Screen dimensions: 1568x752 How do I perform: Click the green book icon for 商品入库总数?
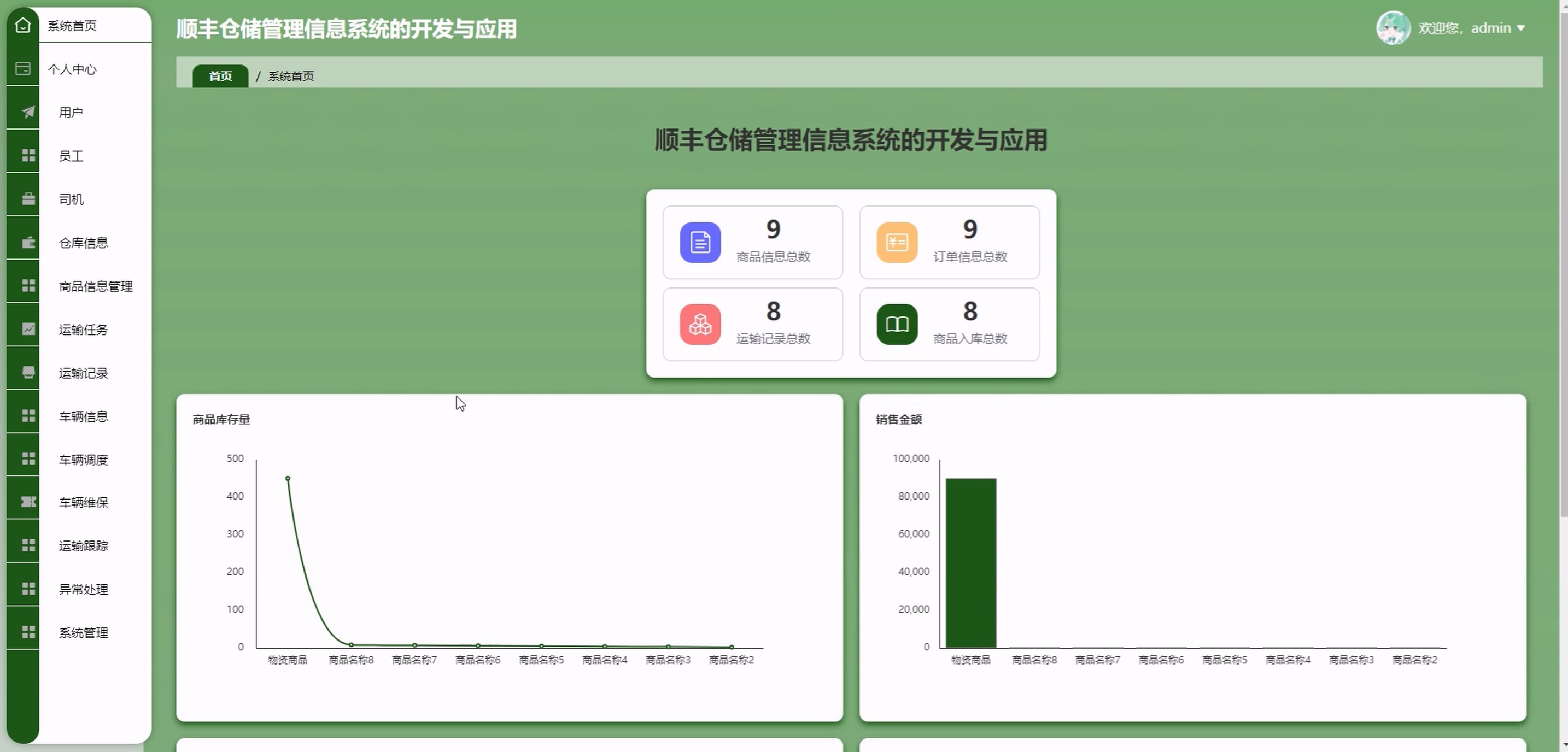[x=897, y=324]
